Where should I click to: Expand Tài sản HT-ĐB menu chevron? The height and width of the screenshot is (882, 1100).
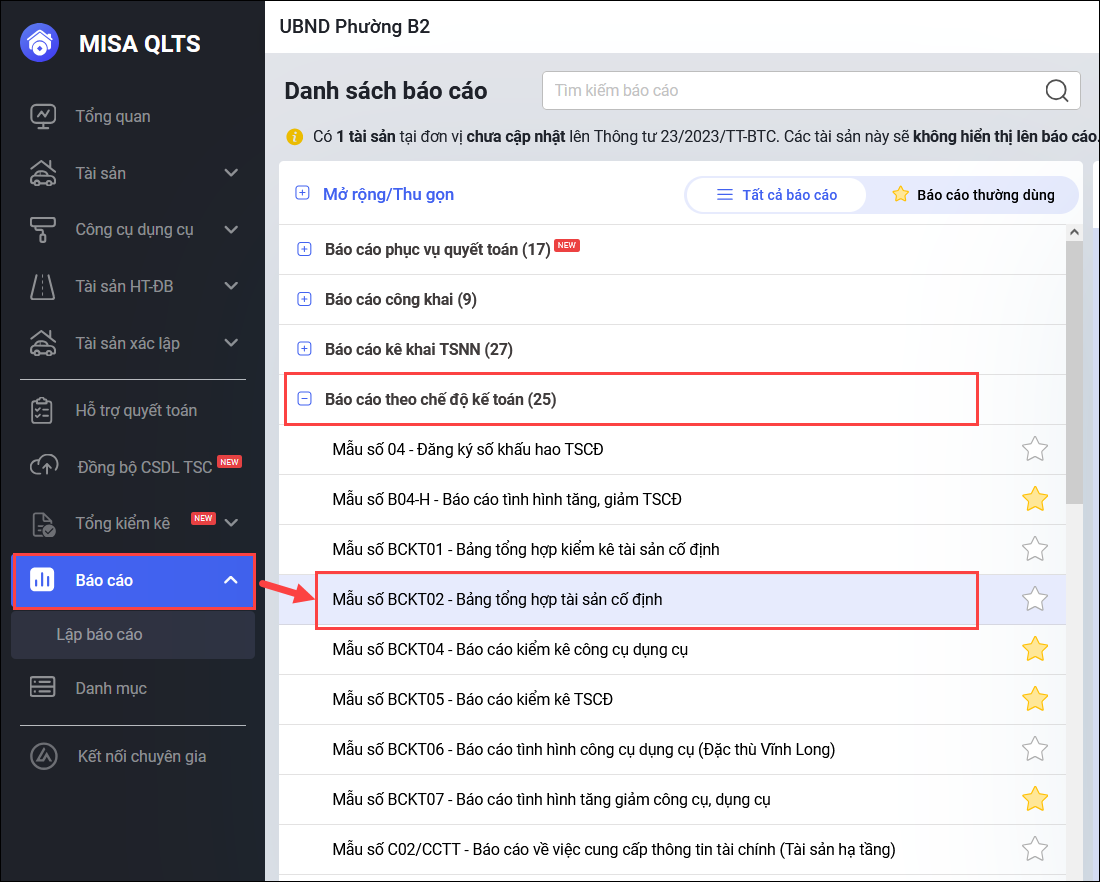point(231,286)
